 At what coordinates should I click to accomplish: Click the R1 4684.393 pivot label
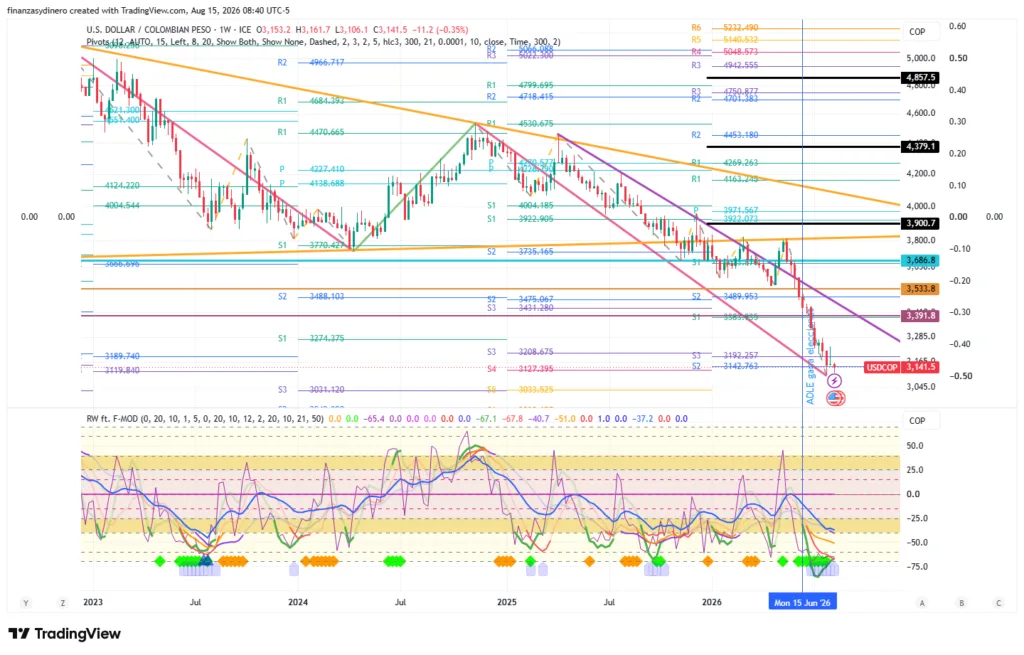click(311, 101)
